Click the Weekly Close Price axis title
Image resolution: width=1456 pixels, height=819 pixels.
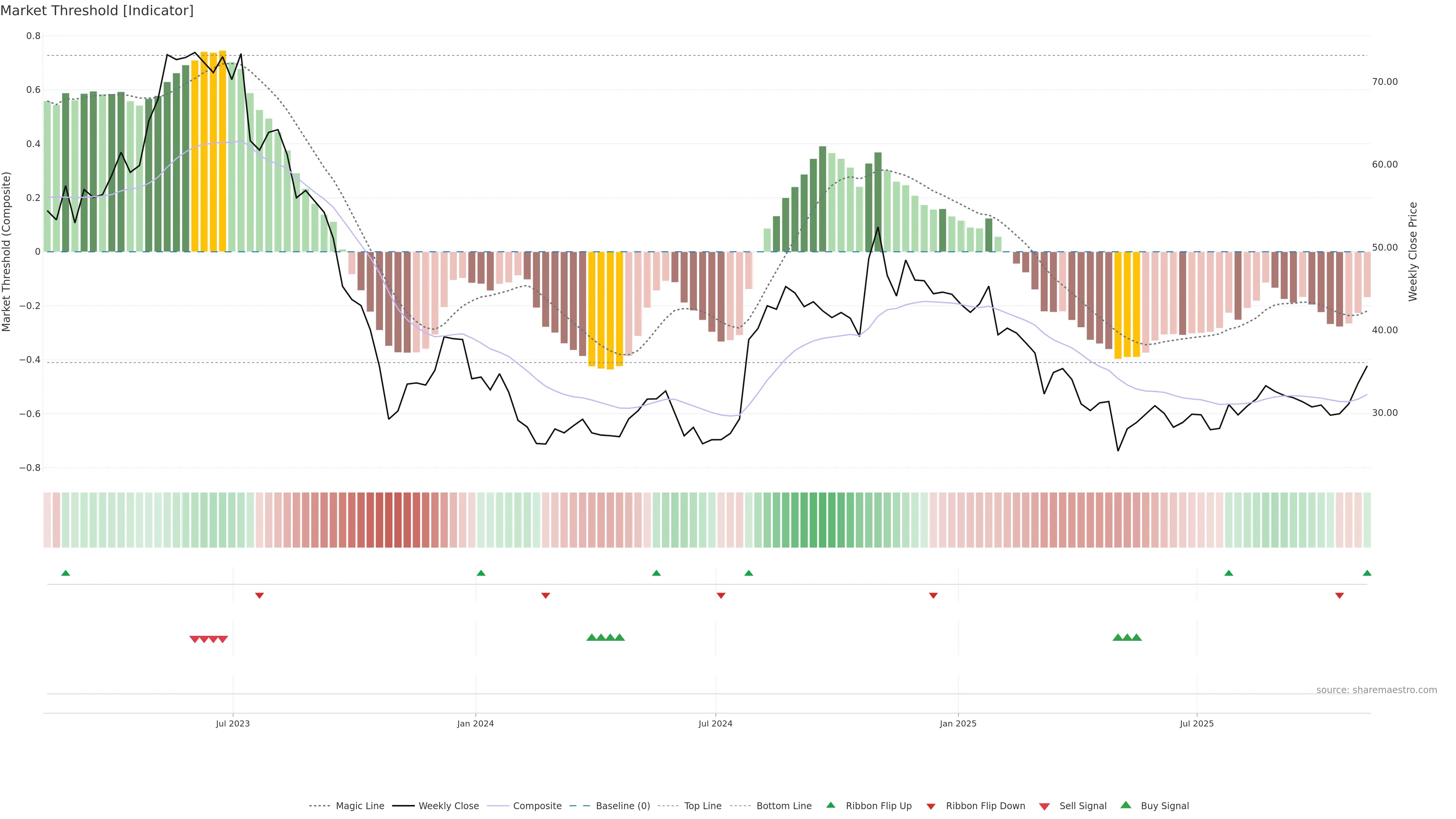1412,251
